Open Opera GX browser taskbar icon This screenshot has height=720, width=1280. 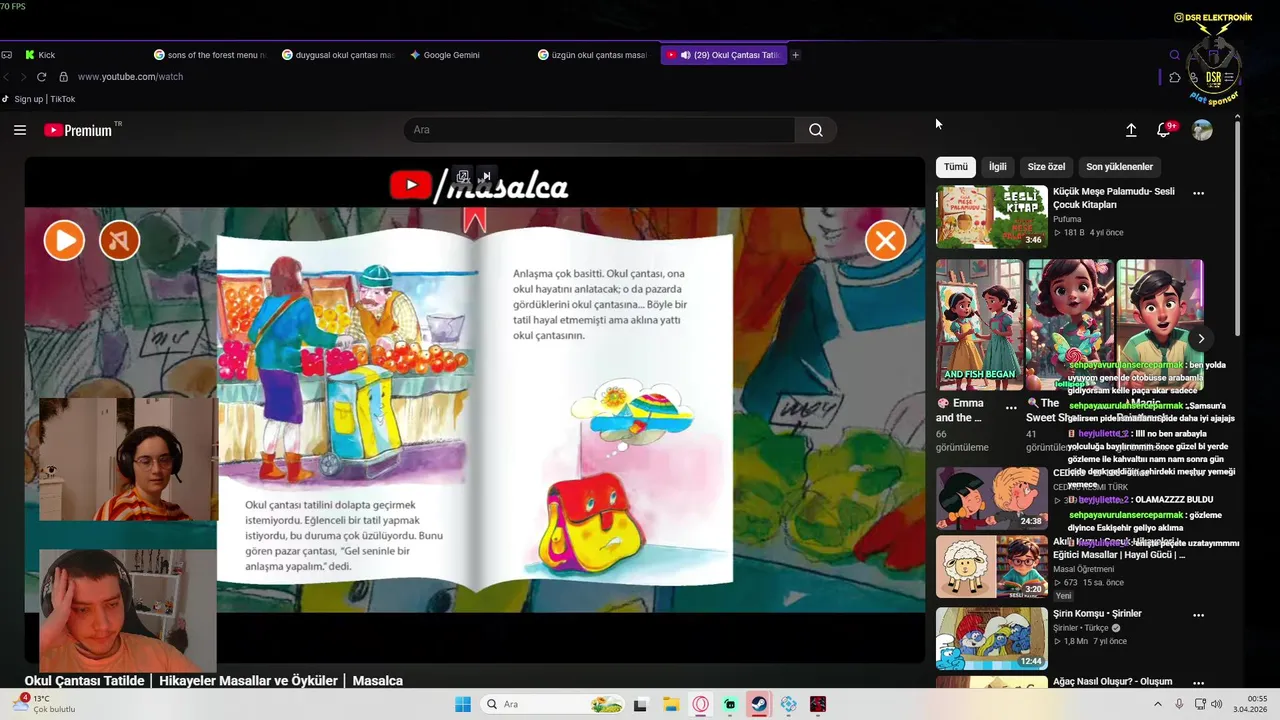point(700,704)
